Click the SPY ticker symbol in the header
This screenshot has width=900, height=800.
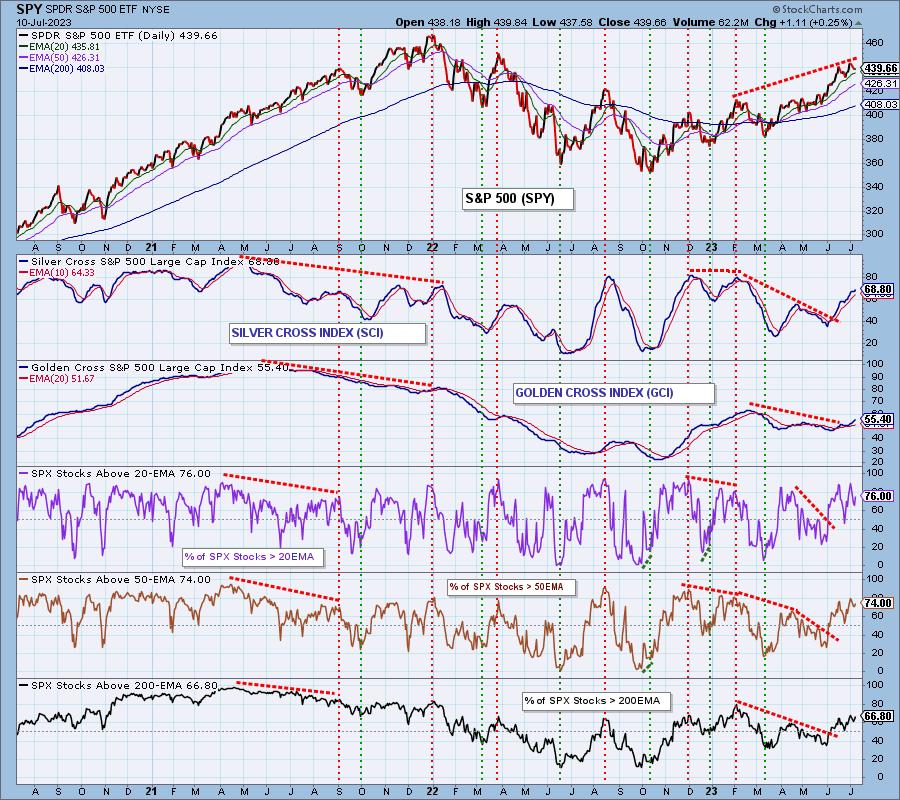pos(28,10)
